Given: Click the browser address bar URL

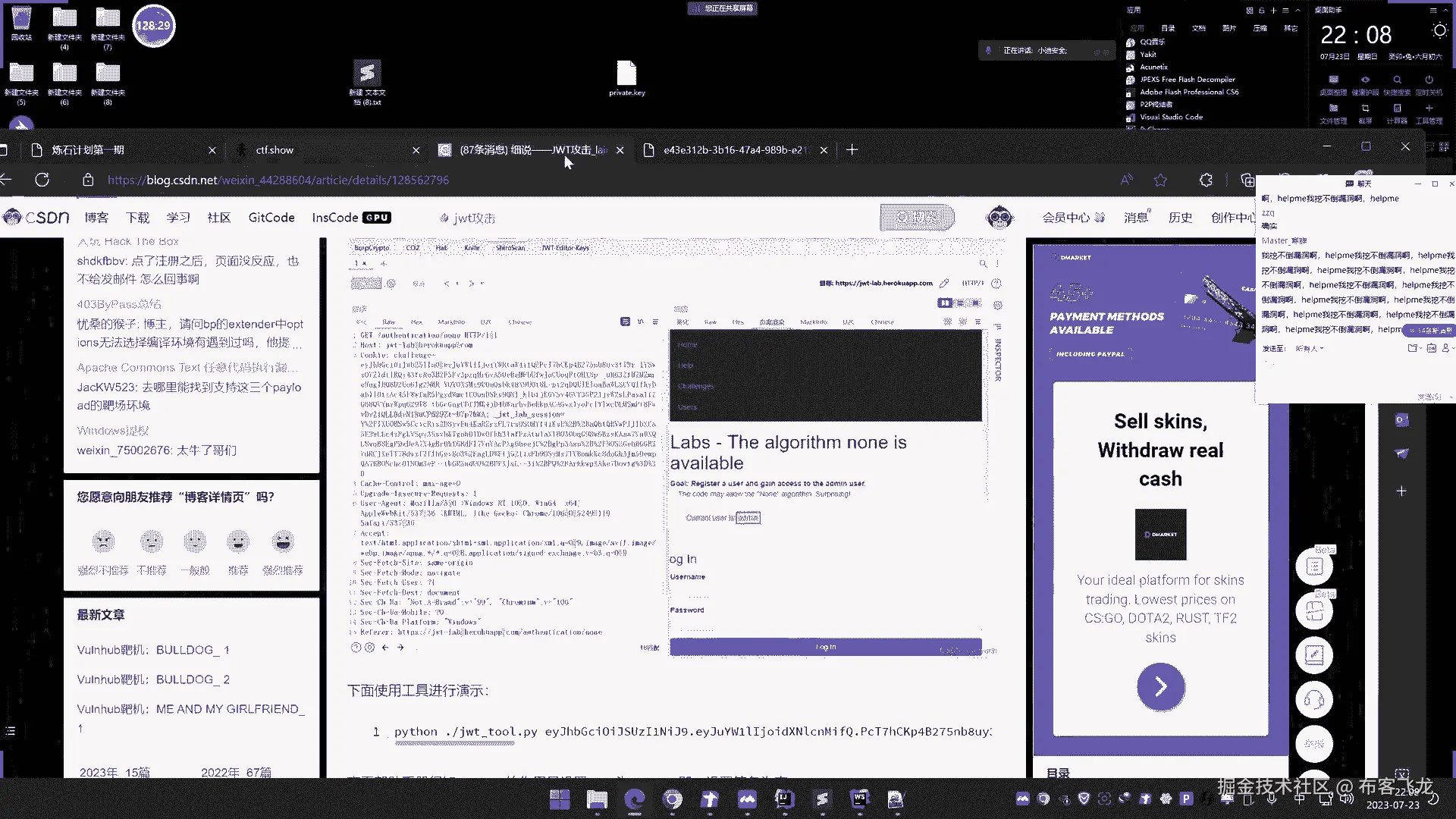Looking at the screenshot, I should [278, 180].
